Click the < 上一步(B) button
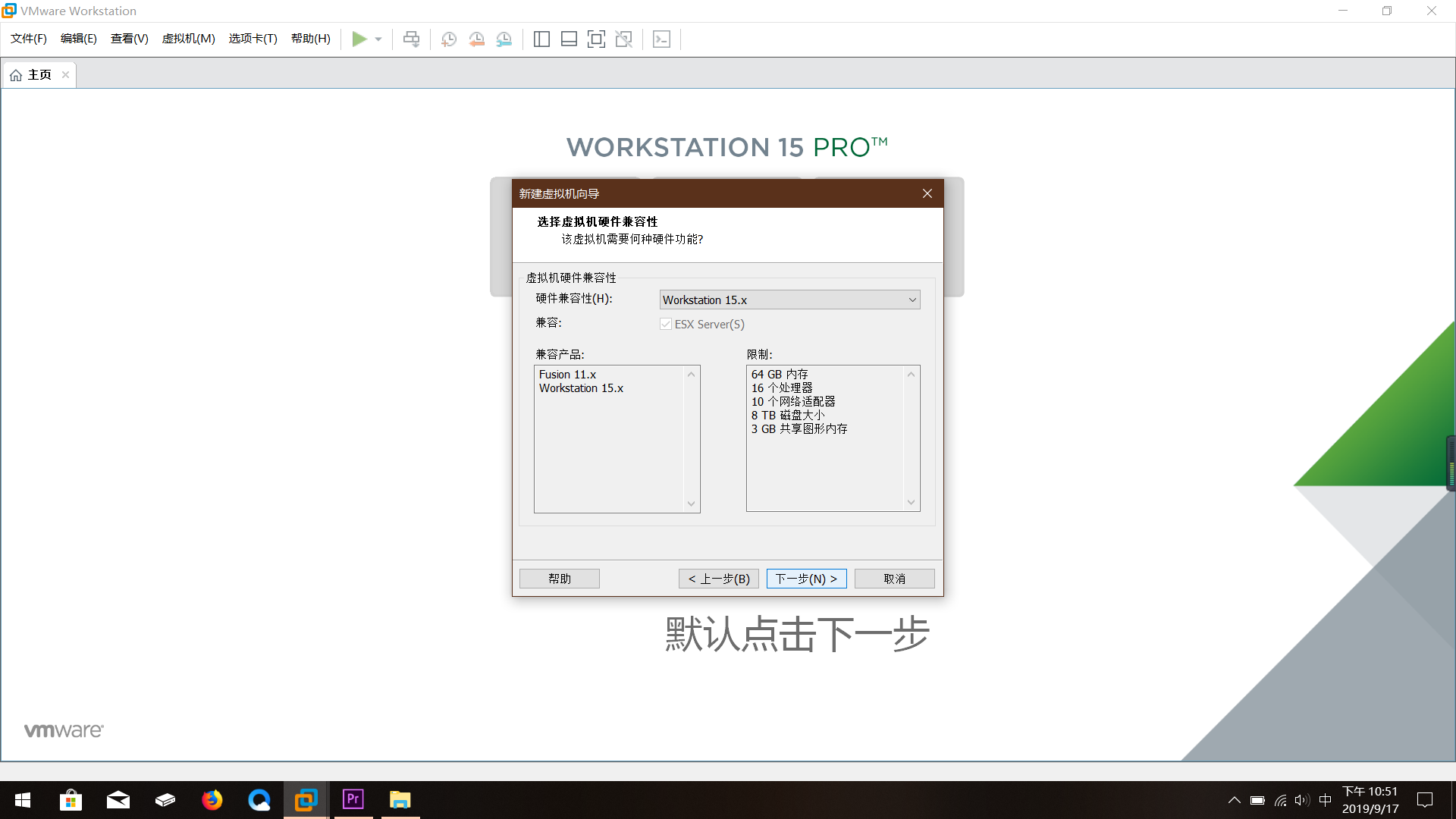The image size is (1456, 819). tap(719, 579)
